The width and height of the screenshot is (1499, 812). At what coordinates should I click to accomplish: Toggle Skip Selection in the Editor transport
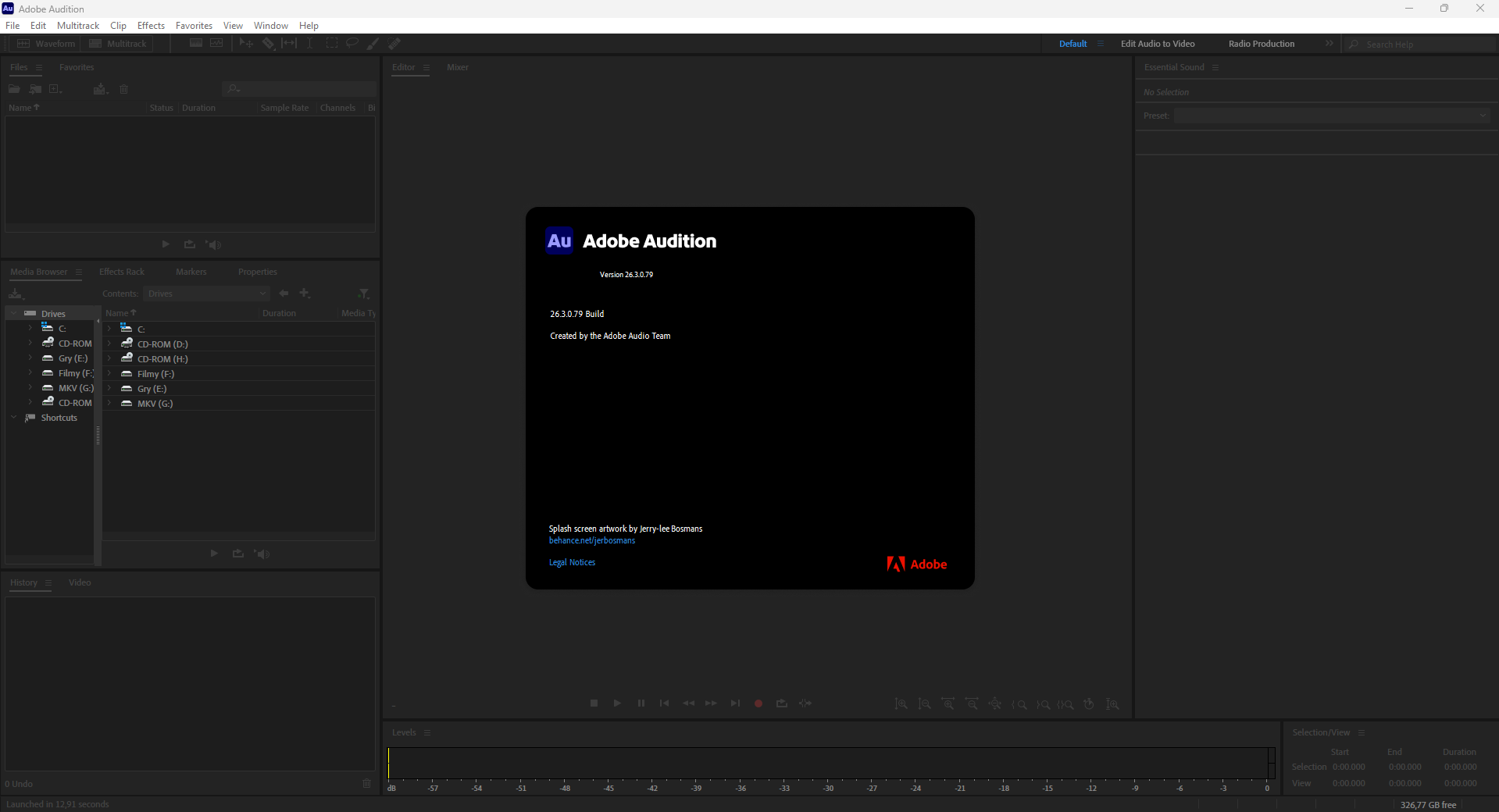tap(805, 703)
